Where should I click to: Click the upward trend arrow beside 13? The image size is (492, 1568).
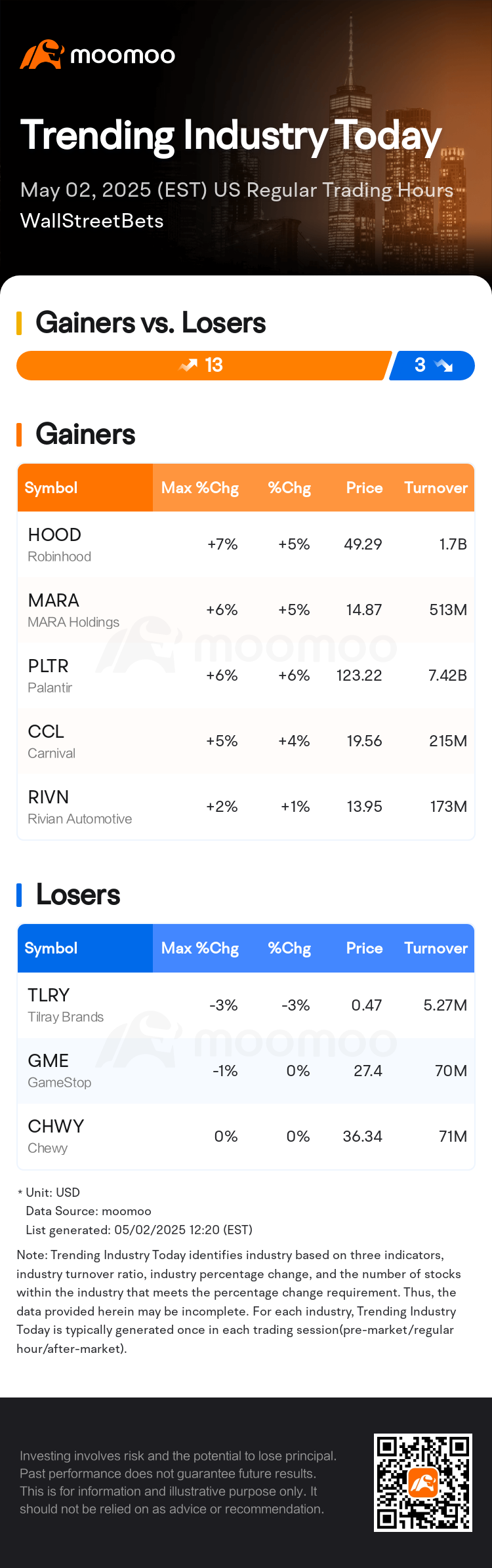point(188,365)
